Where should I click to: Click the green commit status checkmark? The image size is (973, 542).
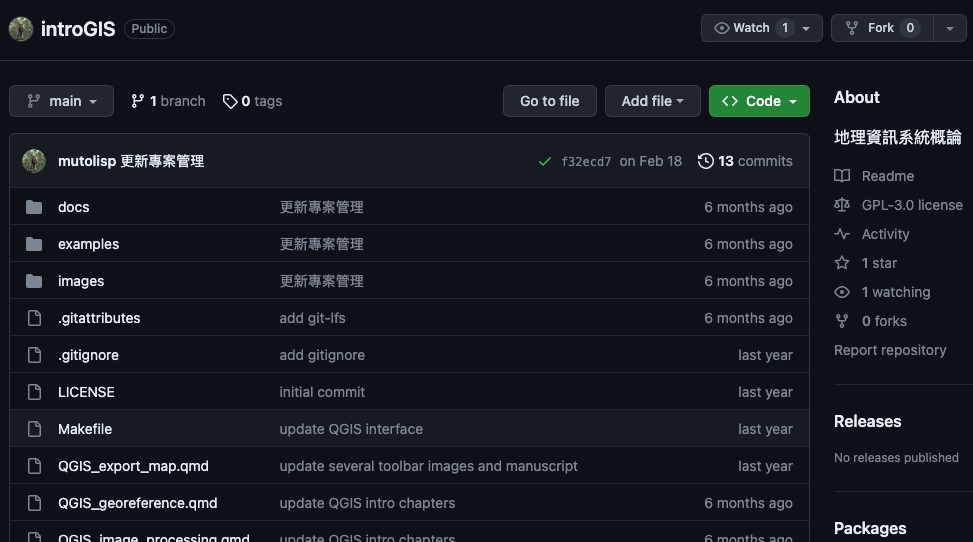coord(545,161)
